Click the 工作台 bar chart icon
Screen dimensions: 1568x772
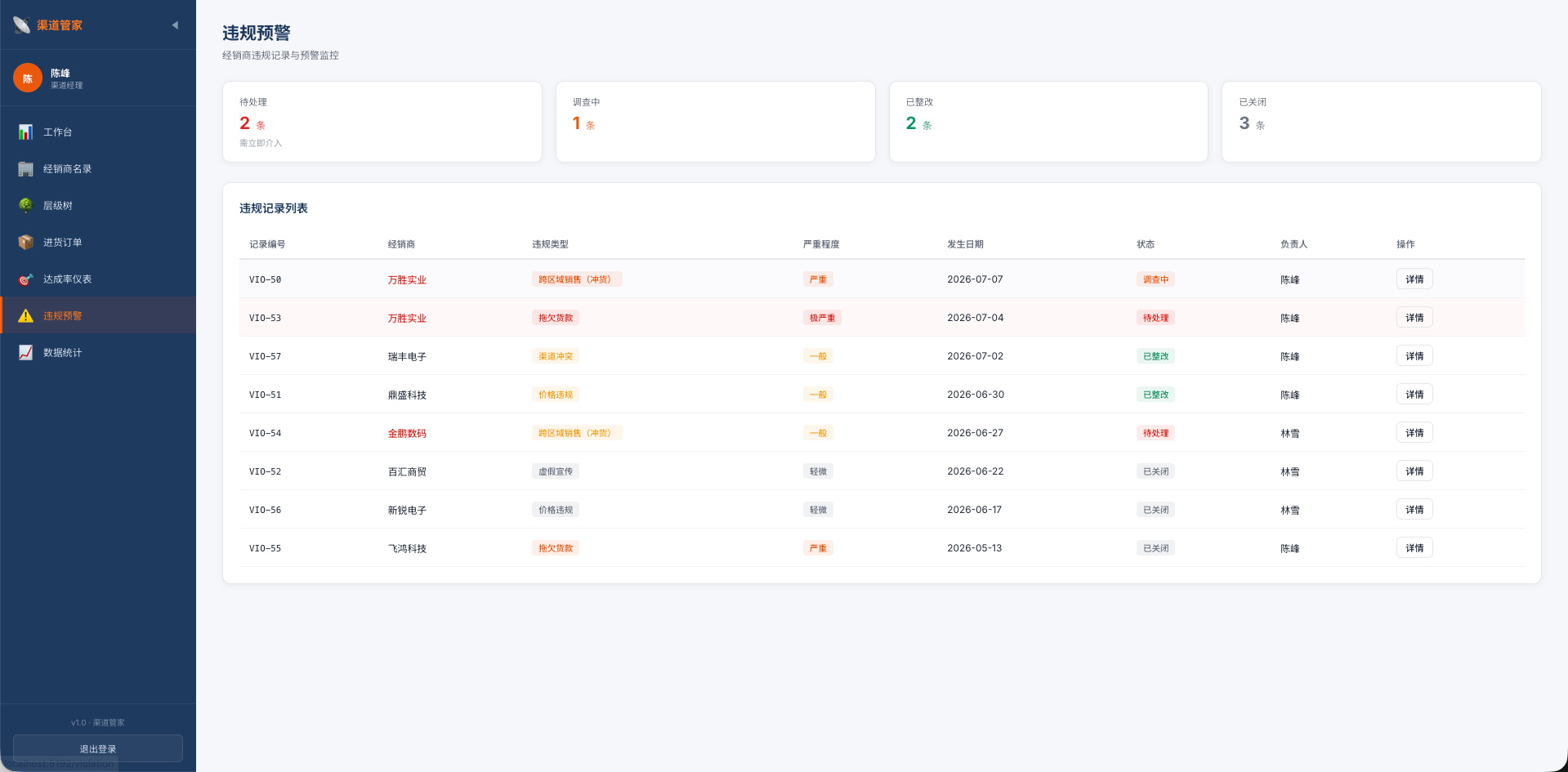26,132
